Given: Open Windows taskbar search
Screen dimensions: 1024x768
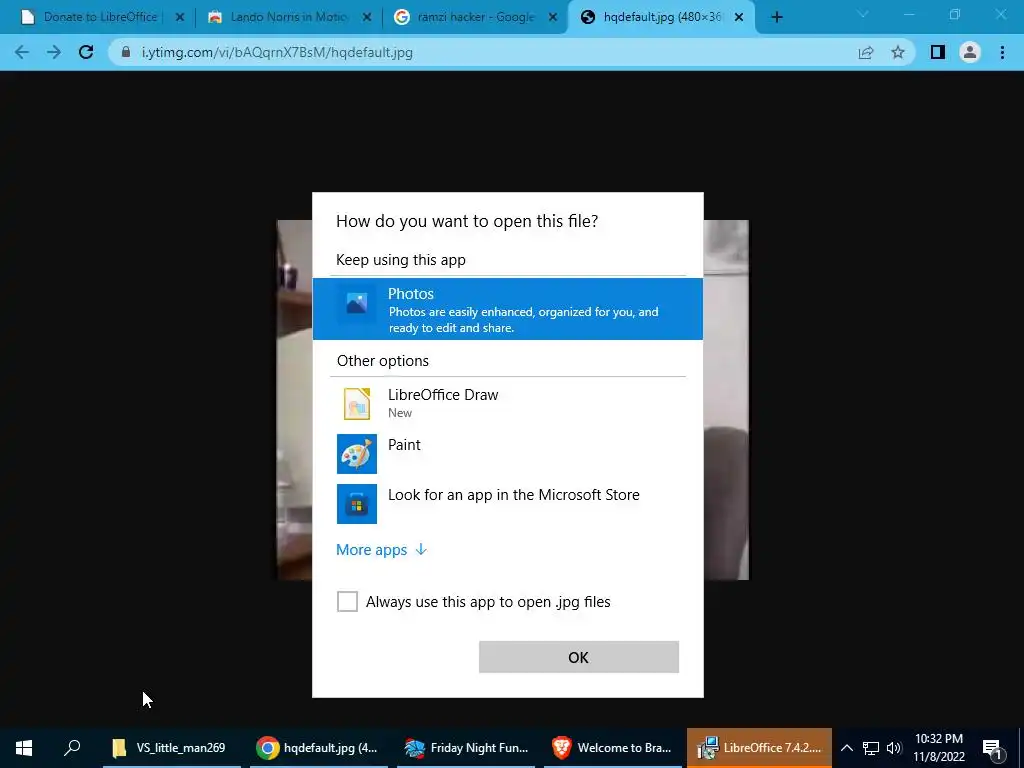Looking at the screenshot, I should [x=72, y=748].
